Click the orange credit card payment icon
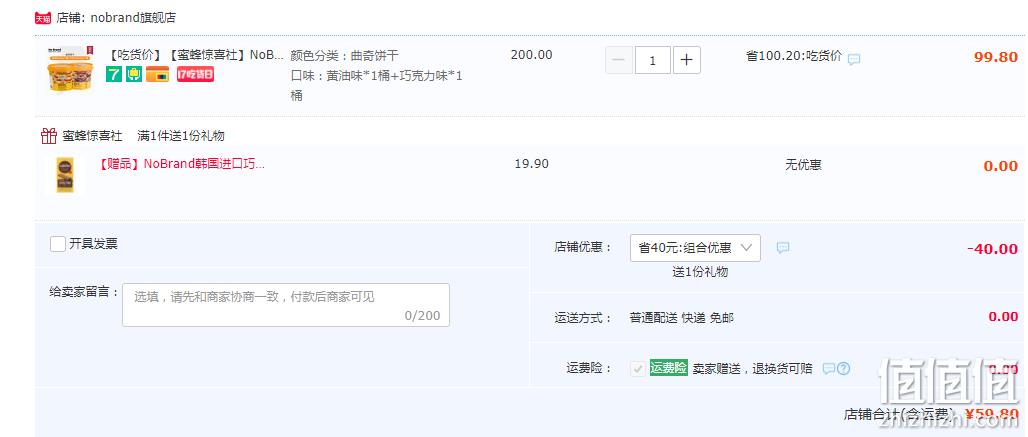1028x437 pixels. (157, 74)
